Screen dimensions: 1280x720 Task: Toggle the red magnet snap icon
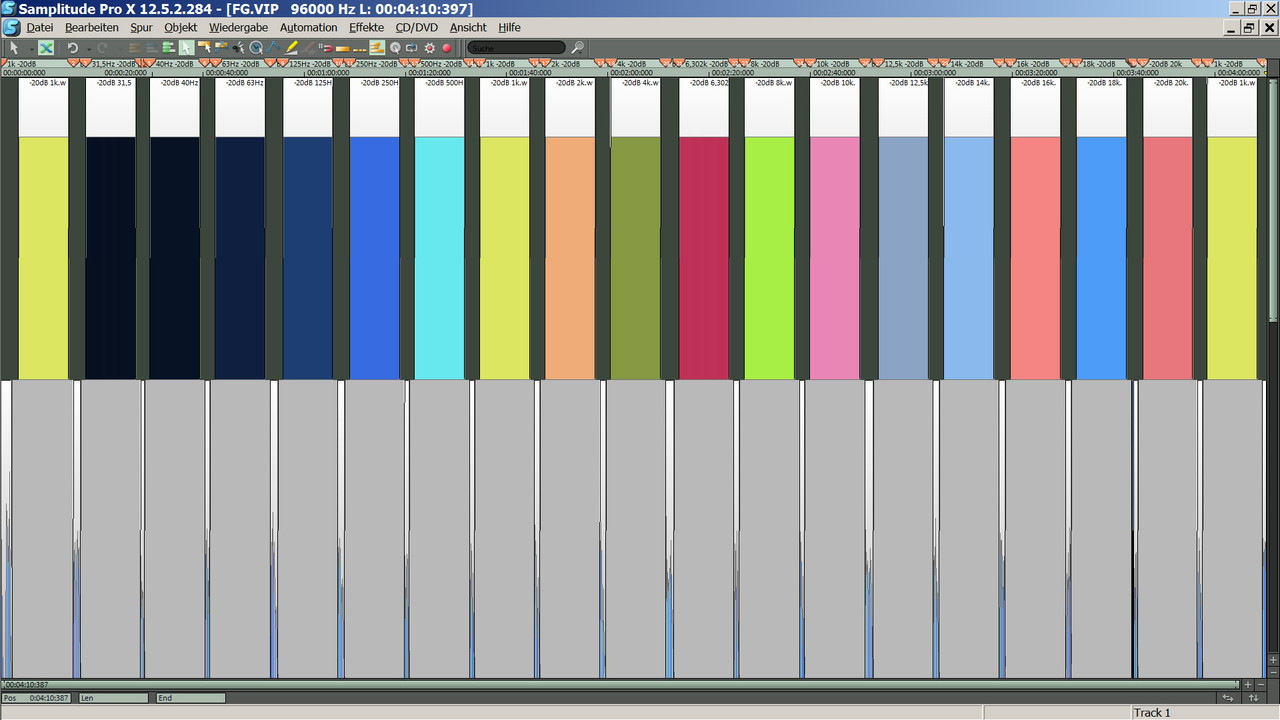pos(326,47)
